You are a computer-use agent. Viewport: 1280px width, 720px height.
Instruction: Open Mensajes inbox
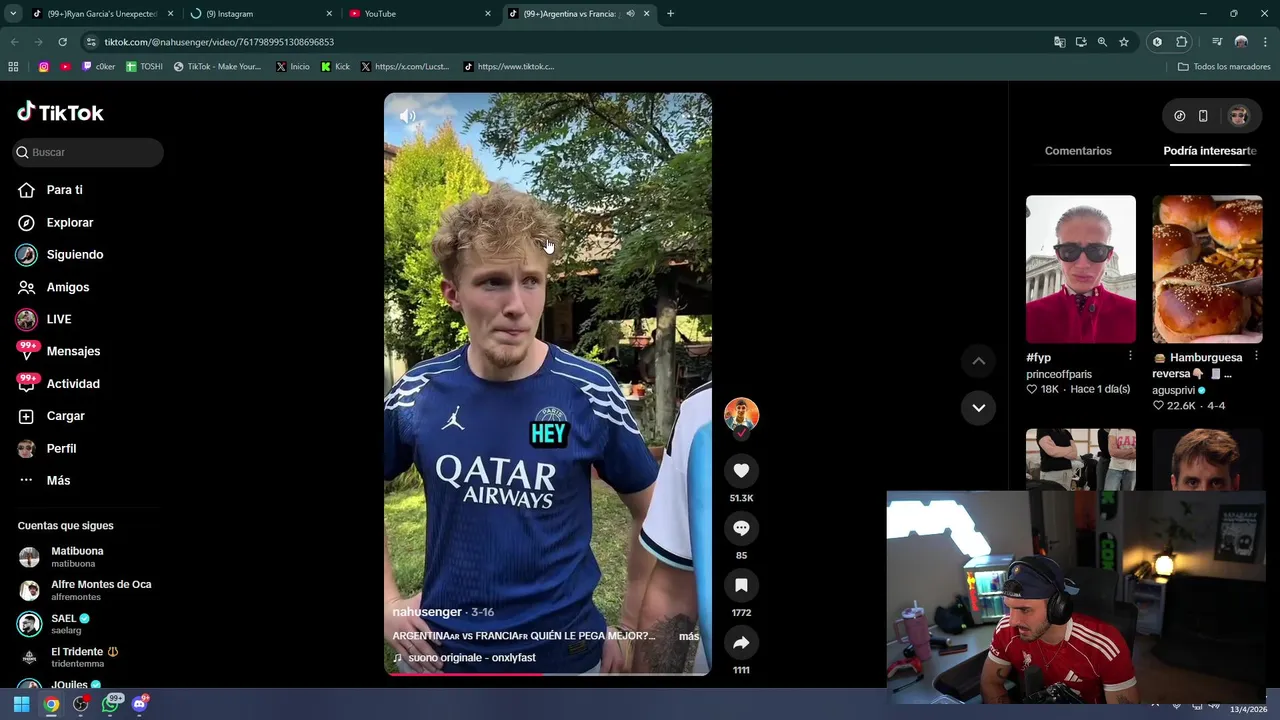coord(73,351)
